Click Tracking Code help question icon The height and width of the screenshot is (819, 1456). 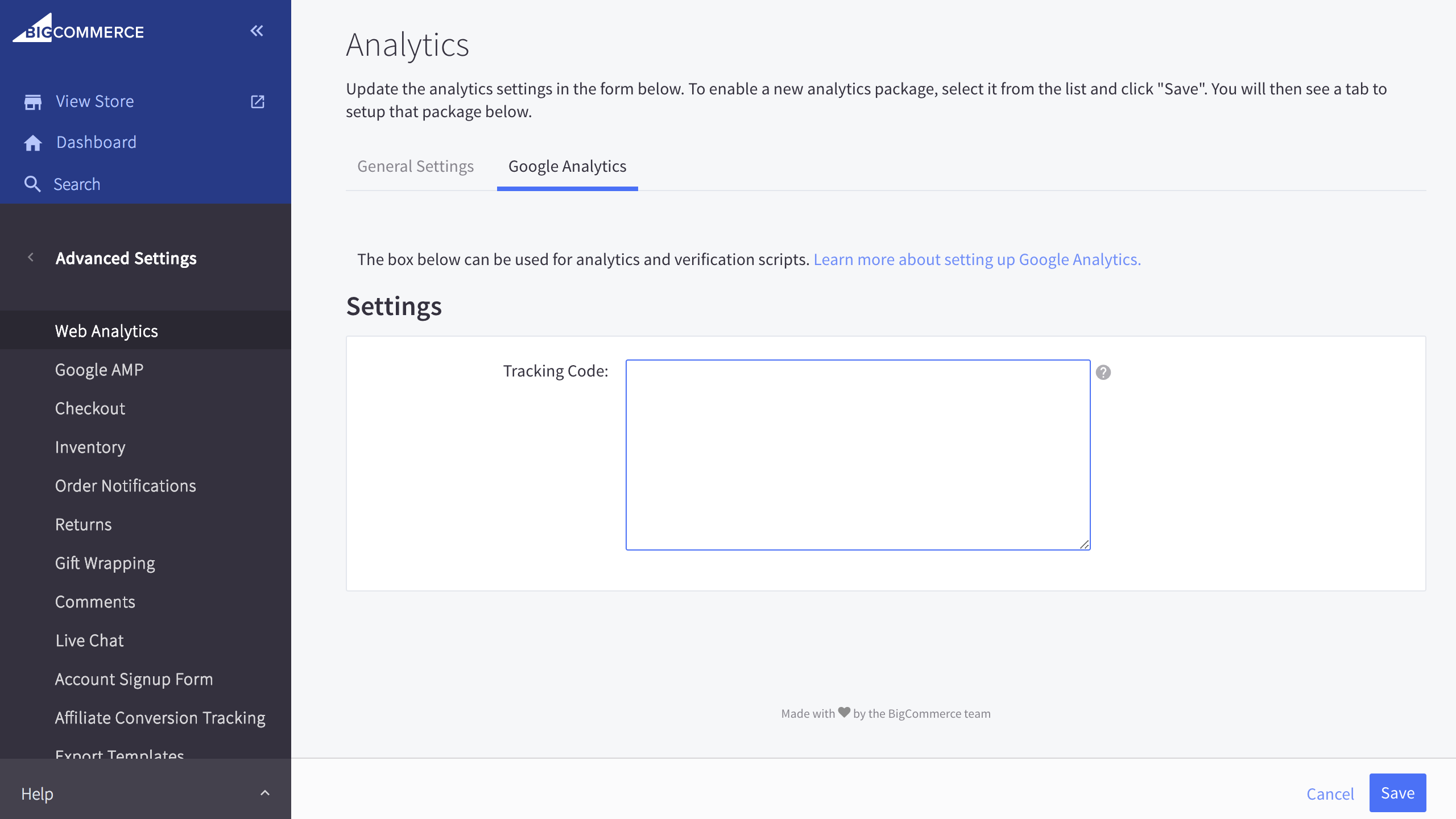[x=1103, y=373]
